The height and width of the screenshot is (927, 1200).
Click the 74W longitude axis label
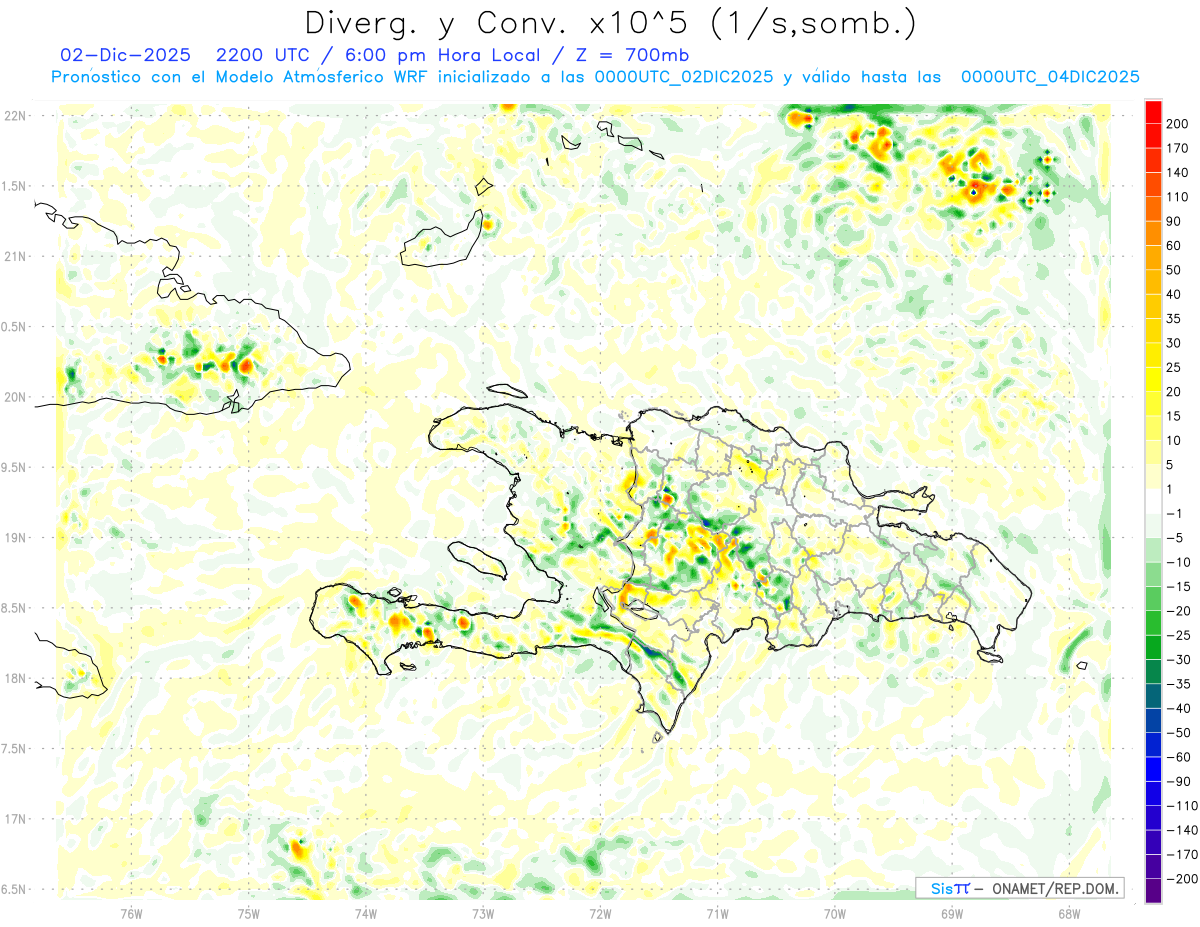365,912
